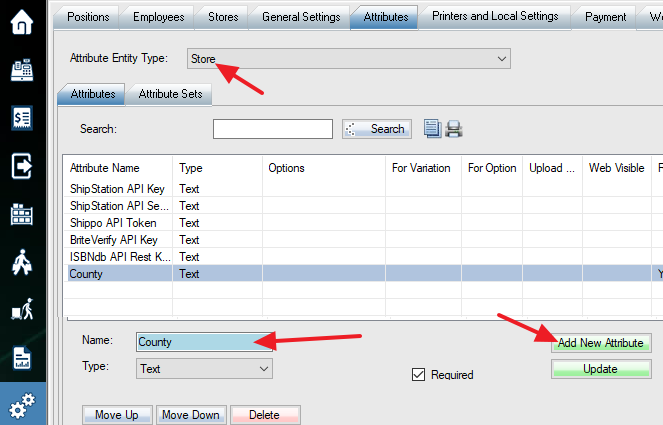Select the ISBNdb API Rest K... row

point(363,257)
